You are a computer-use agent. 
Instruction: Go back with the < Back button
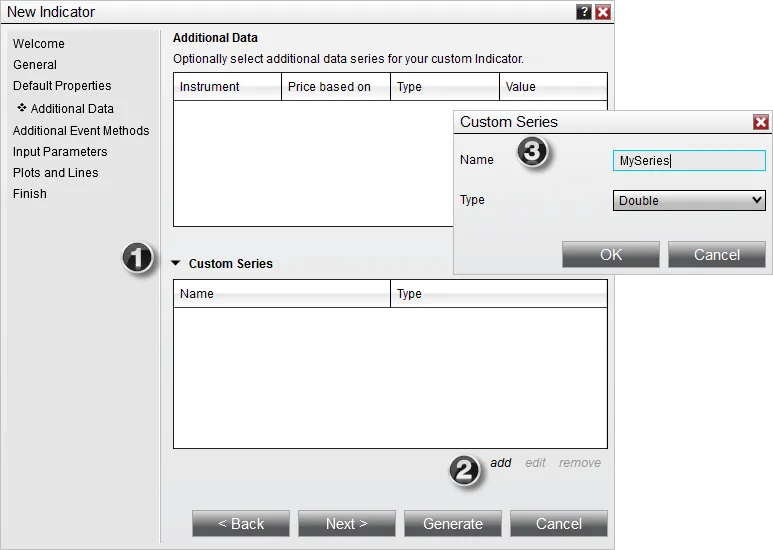pos(241,523)
